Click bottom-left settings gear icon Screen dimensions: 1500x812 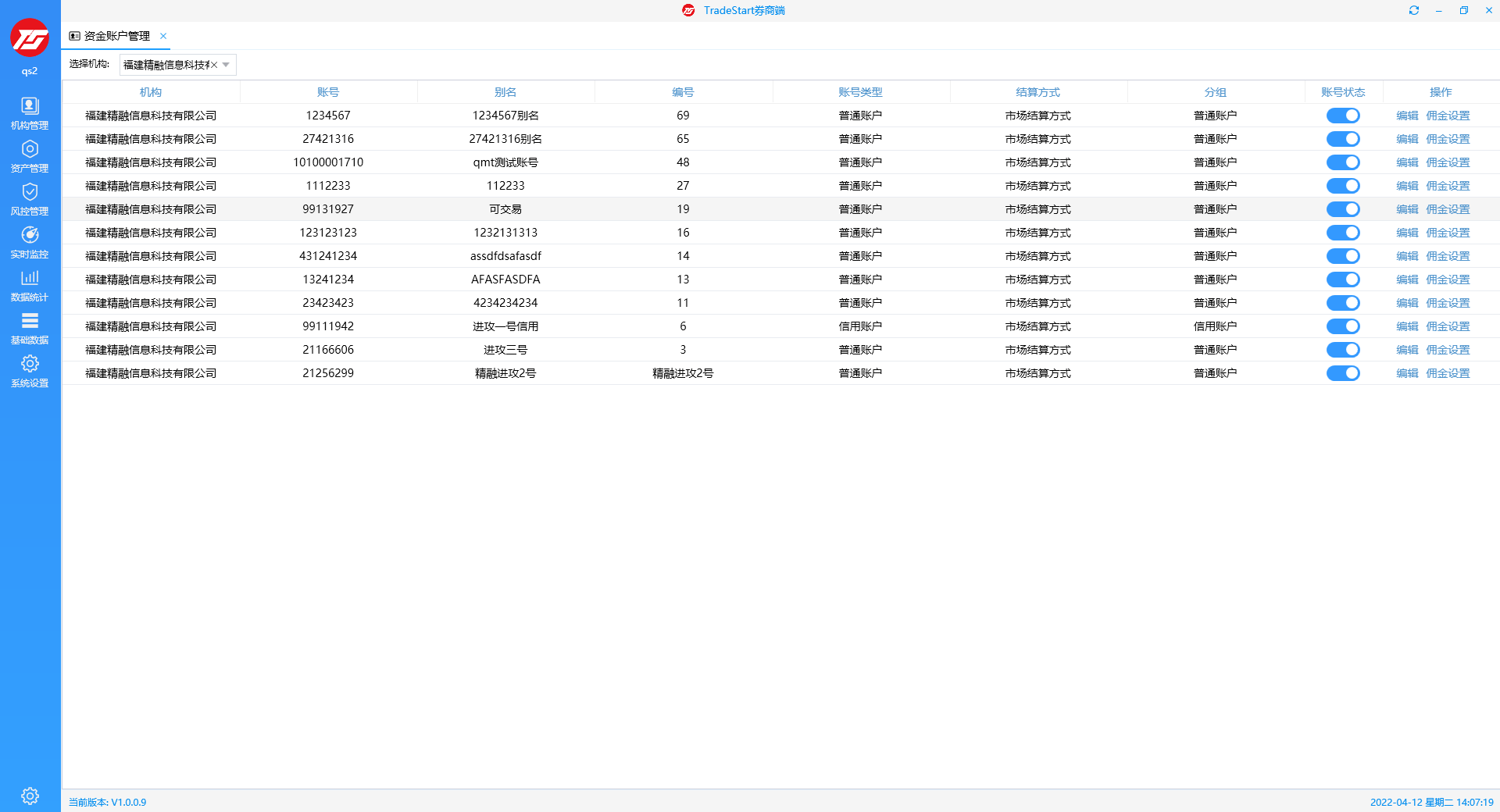[30, 796]
